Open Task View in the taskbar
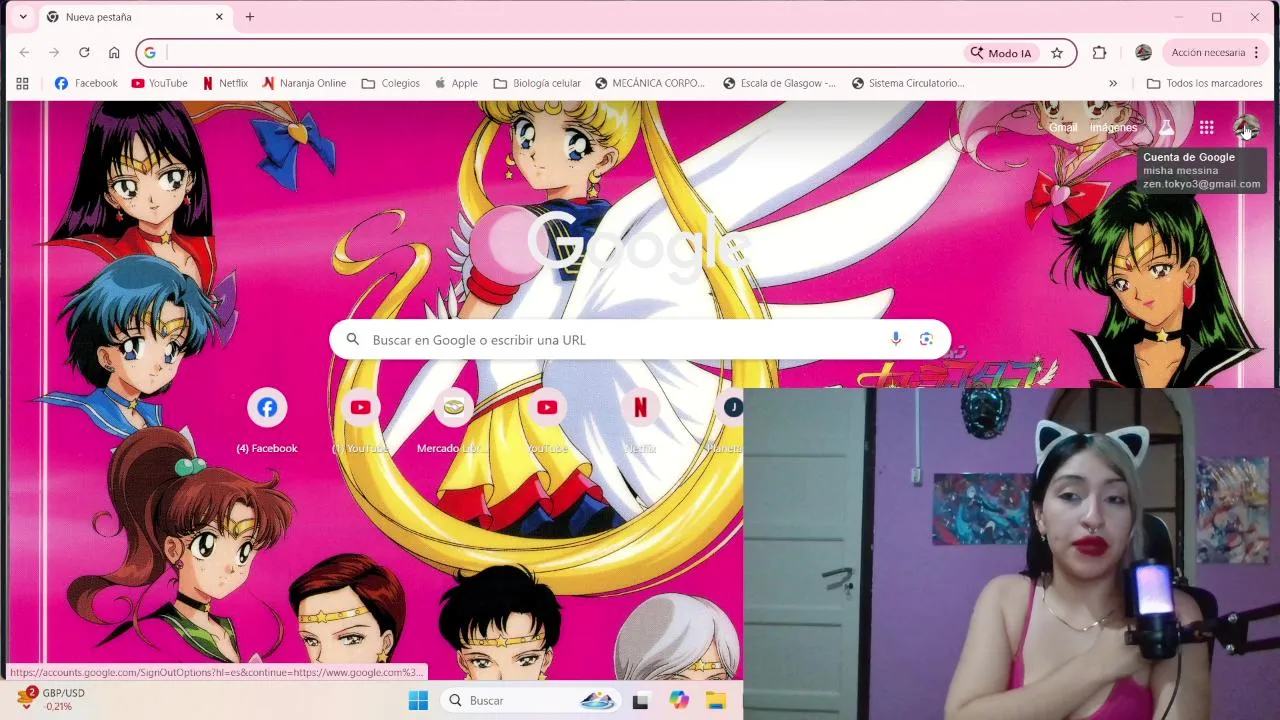Screen dimensions: 1280x720 (x=640, y=700)
